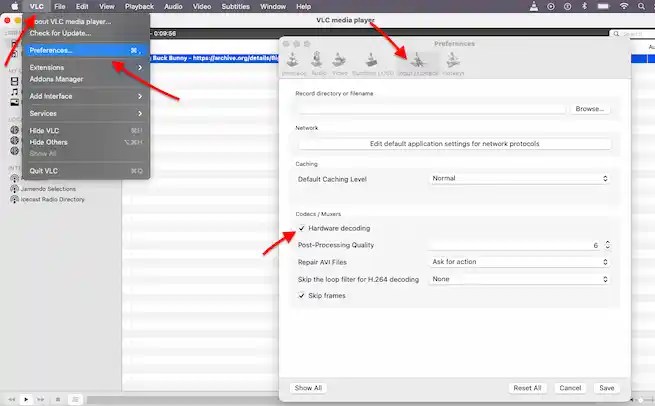Expand the Add Interface submenu

(86, 96)
